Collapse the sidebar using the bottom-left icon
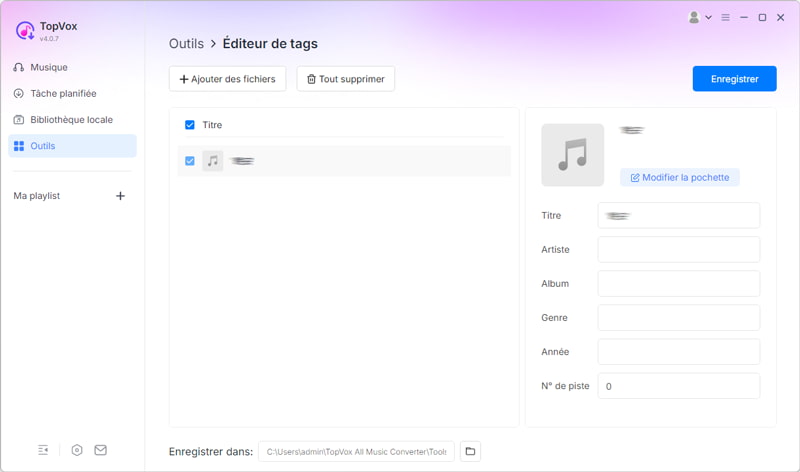The width and height of the screenshot is (800, 472). [x=43, y=450]
